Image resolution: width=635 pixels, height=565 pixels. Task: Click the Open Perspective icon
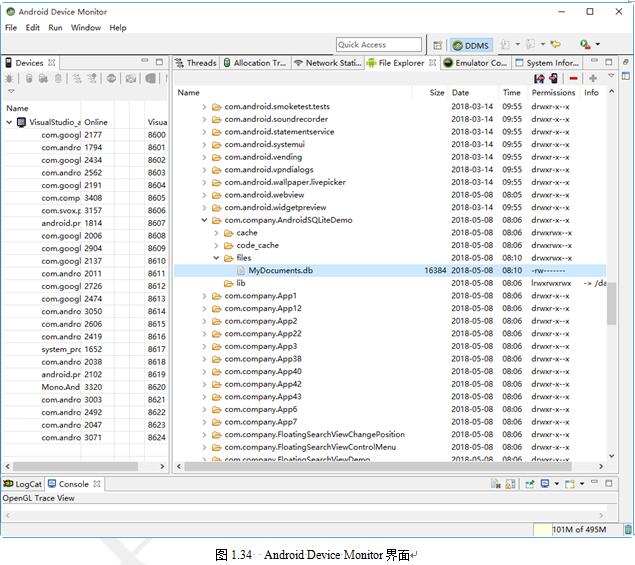437,45
